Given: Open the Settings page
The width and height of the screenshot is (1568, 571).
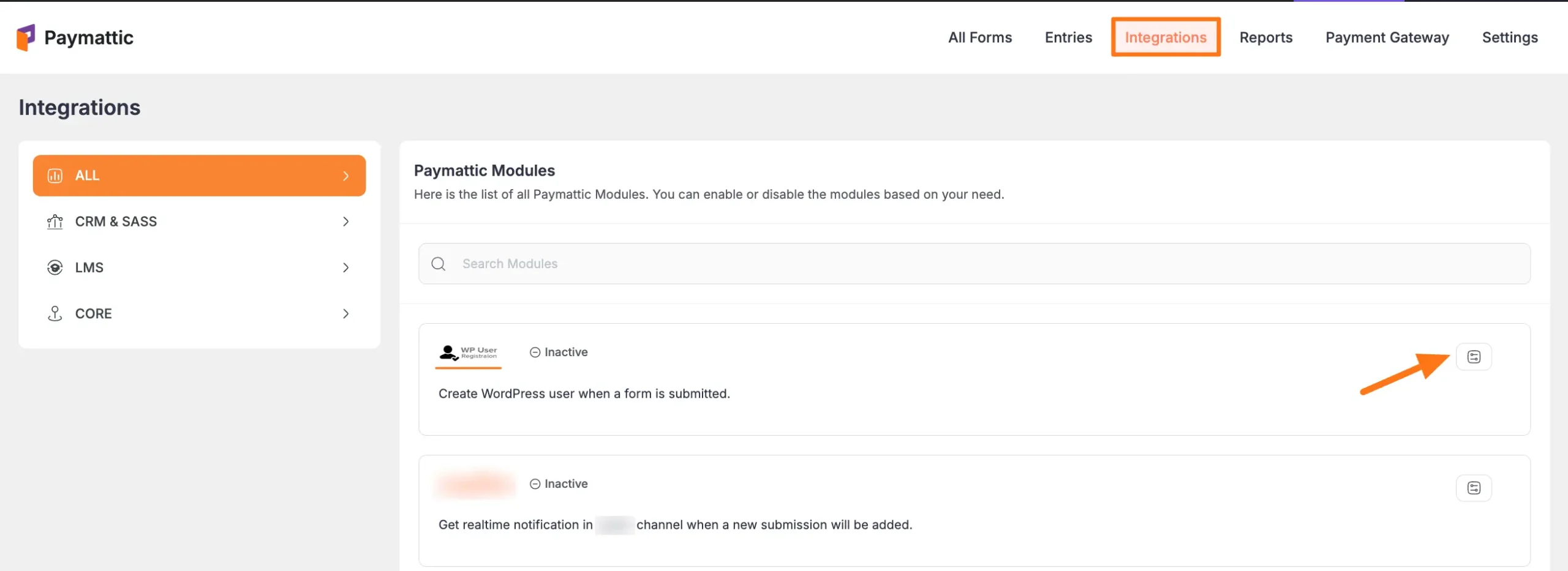Looking at the screenshot, I should 1510,37.
